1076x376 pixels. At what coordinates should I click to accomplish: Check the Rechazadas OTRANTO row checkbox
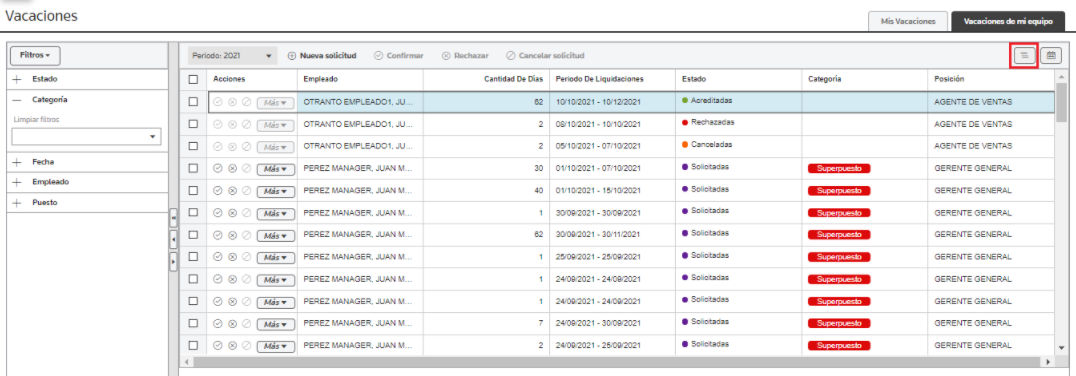pos(194,124)
